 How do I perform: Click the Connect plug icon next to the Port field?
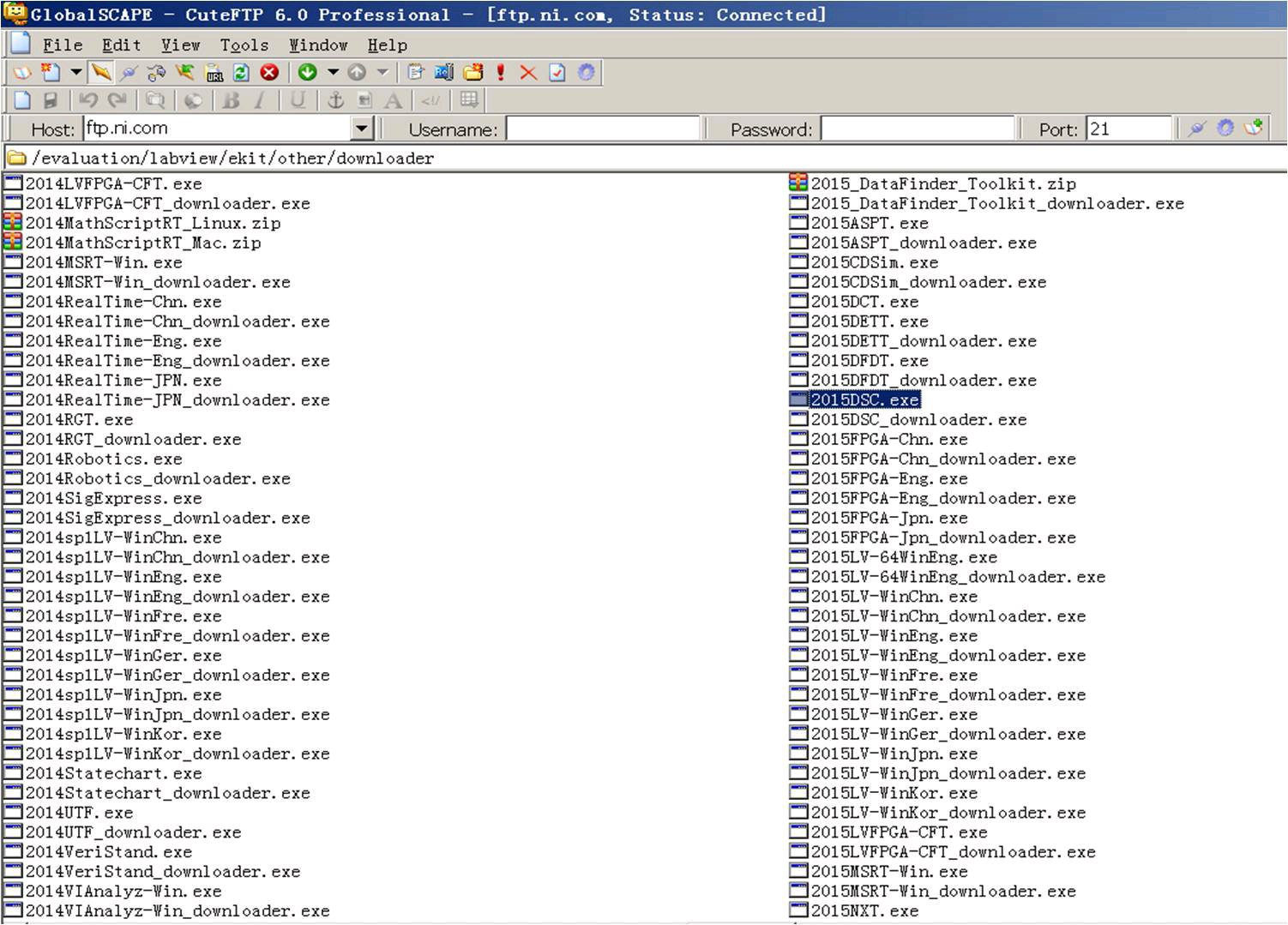tap(1197, 129)
